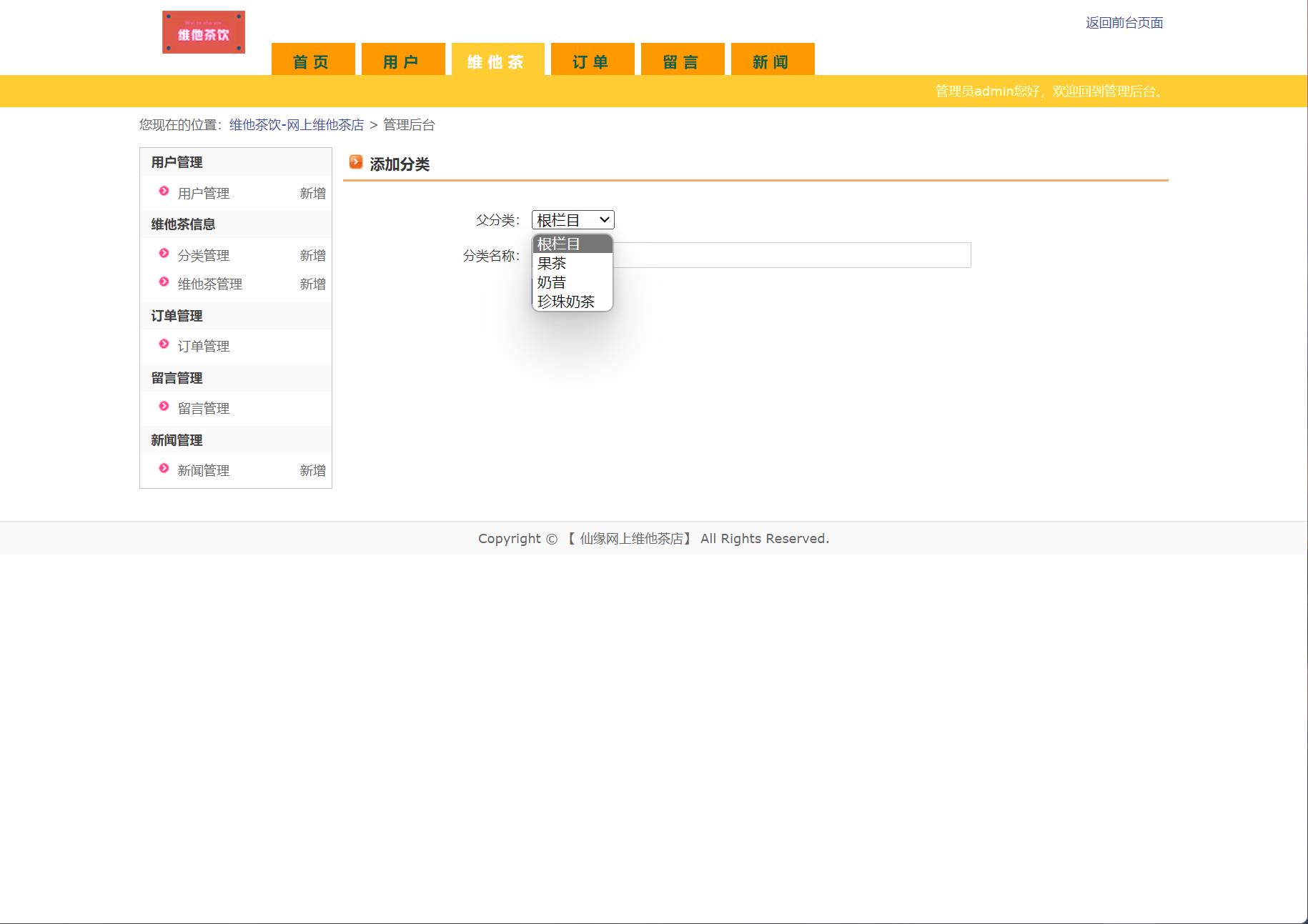Image resolution: width=1308 pixels, height=924 pixels.
Task: Click the pink arrow icon beside 订单管理
Action: click(163, 345)
